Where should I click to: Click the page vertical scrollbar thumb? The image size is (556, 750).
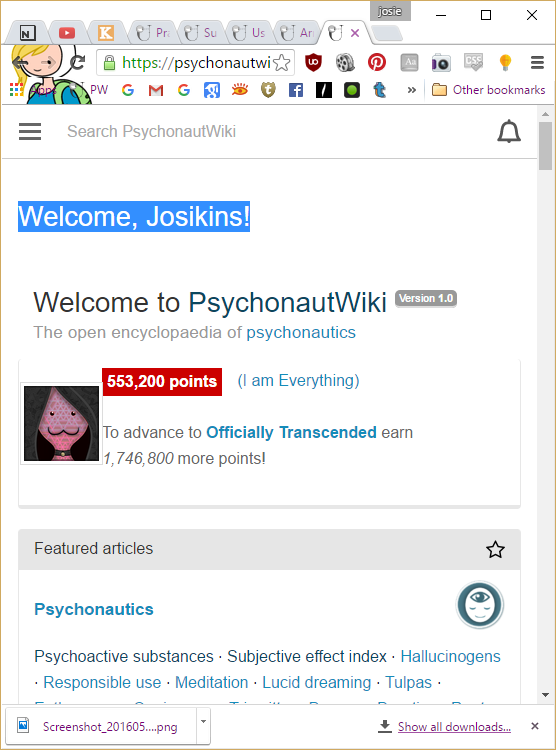point(545,146)
